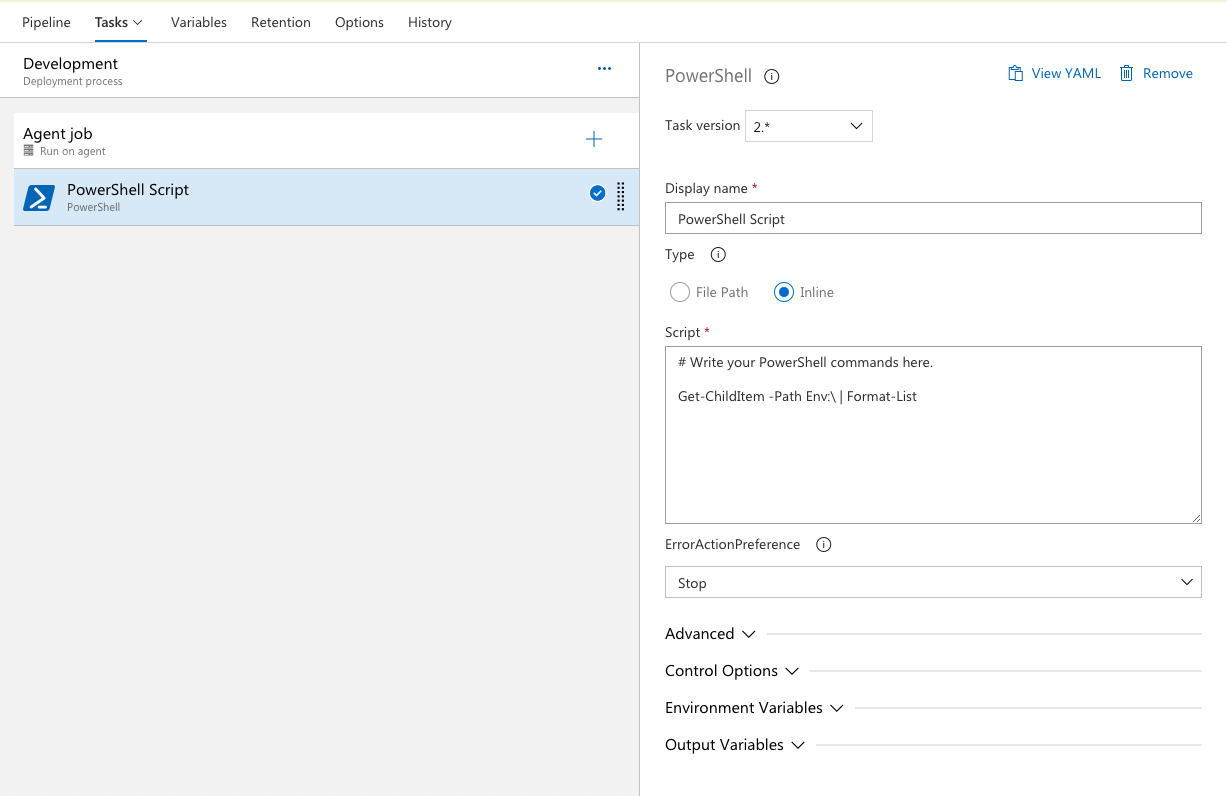Screen dimensions: 1227x796
Task: Select the File Path radio button
Action: 680,292
